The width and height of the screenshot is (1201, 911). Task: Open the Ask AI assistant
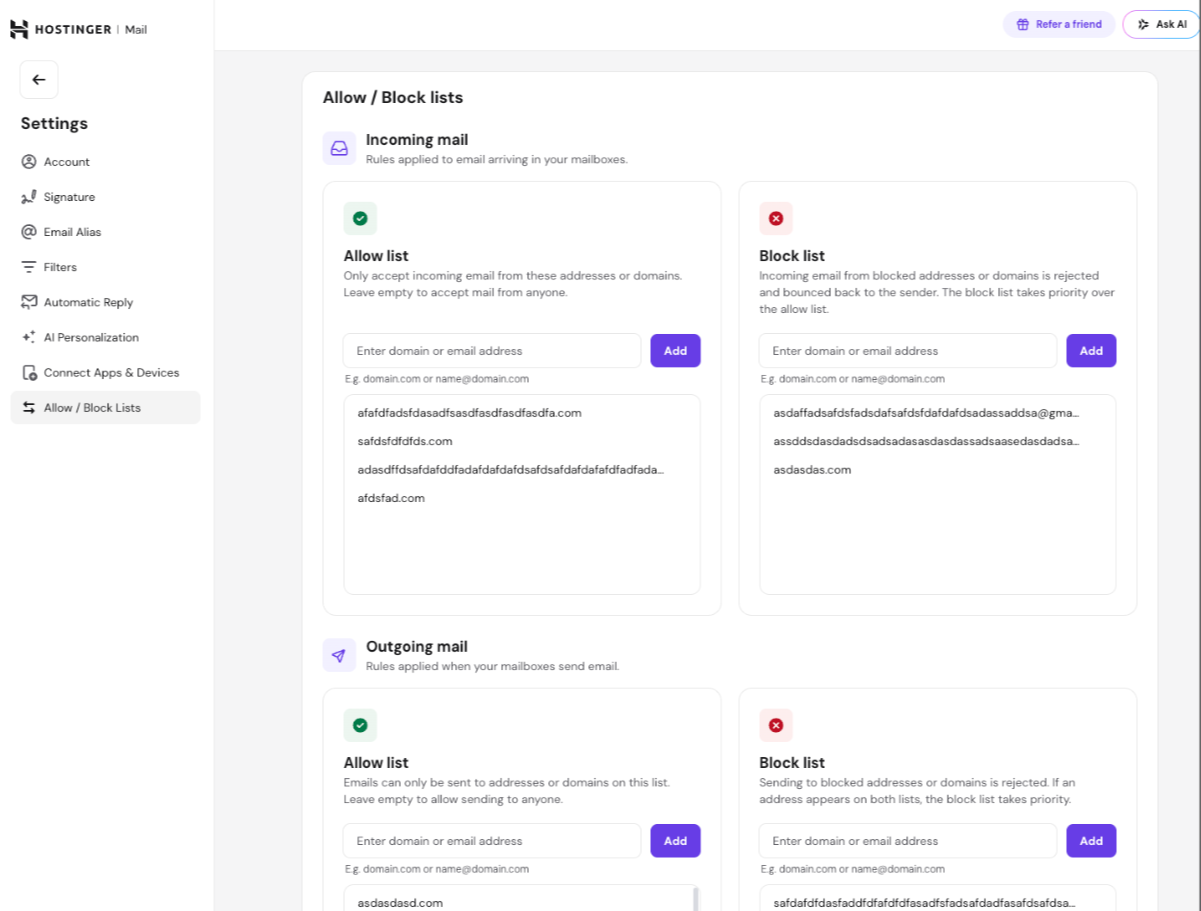click(x=1161, y=24)
